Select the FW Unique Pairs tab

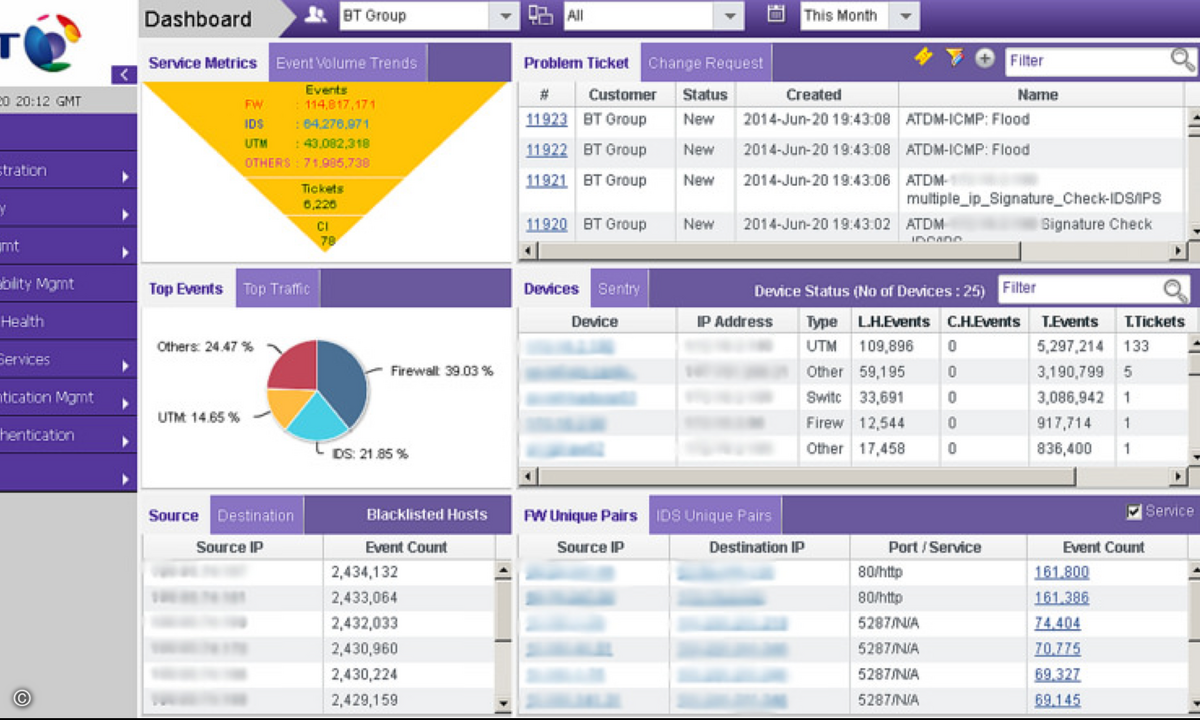pyautogui.click(x=581, y=515)
